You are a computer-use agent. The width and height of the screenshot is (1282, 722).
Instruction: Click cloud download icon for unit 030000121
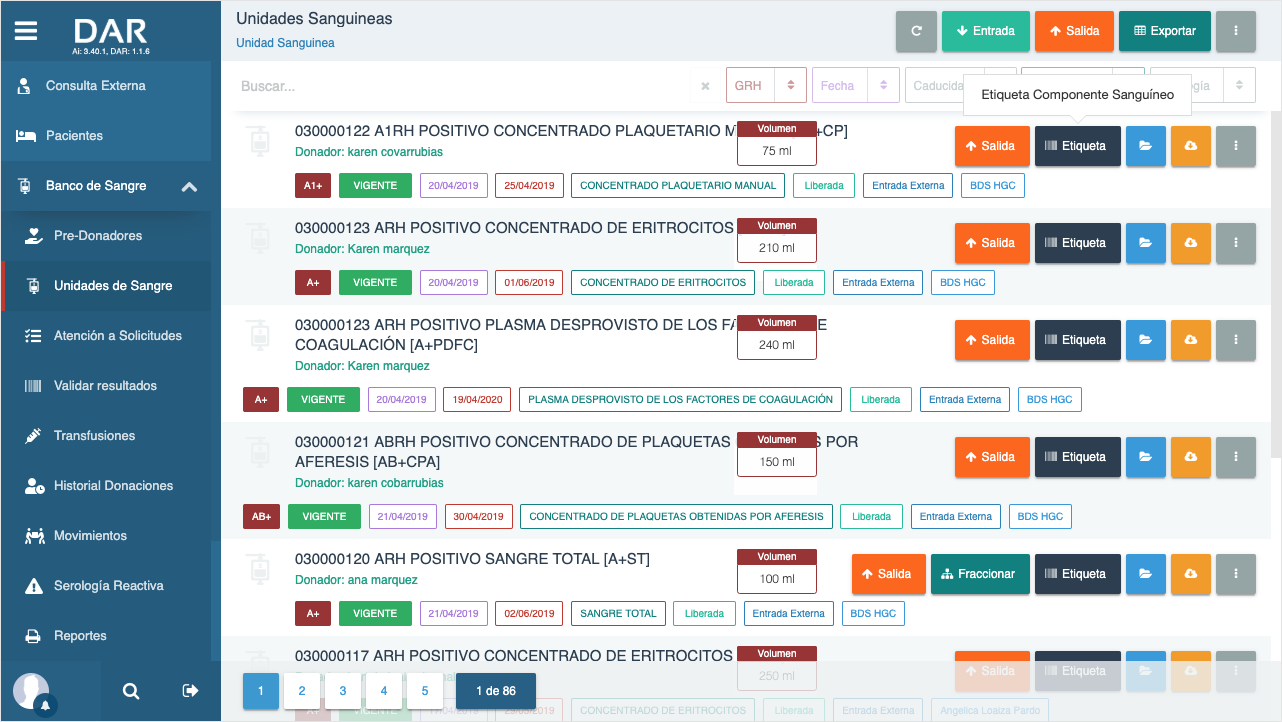coord(1191,457)
